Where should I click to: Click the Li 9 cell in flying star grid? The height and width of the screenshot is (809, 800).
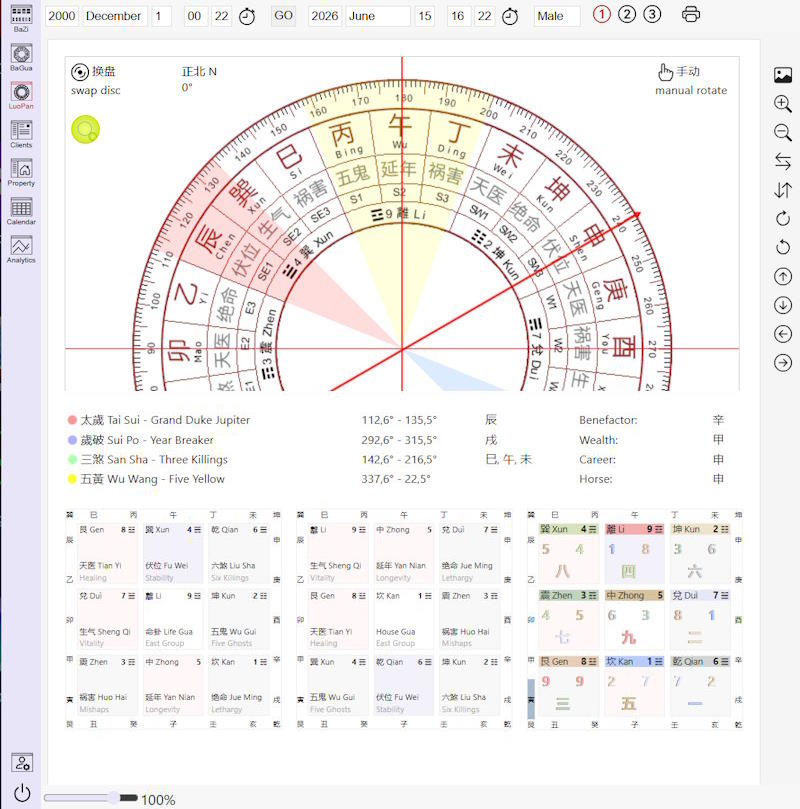point(634,553)
